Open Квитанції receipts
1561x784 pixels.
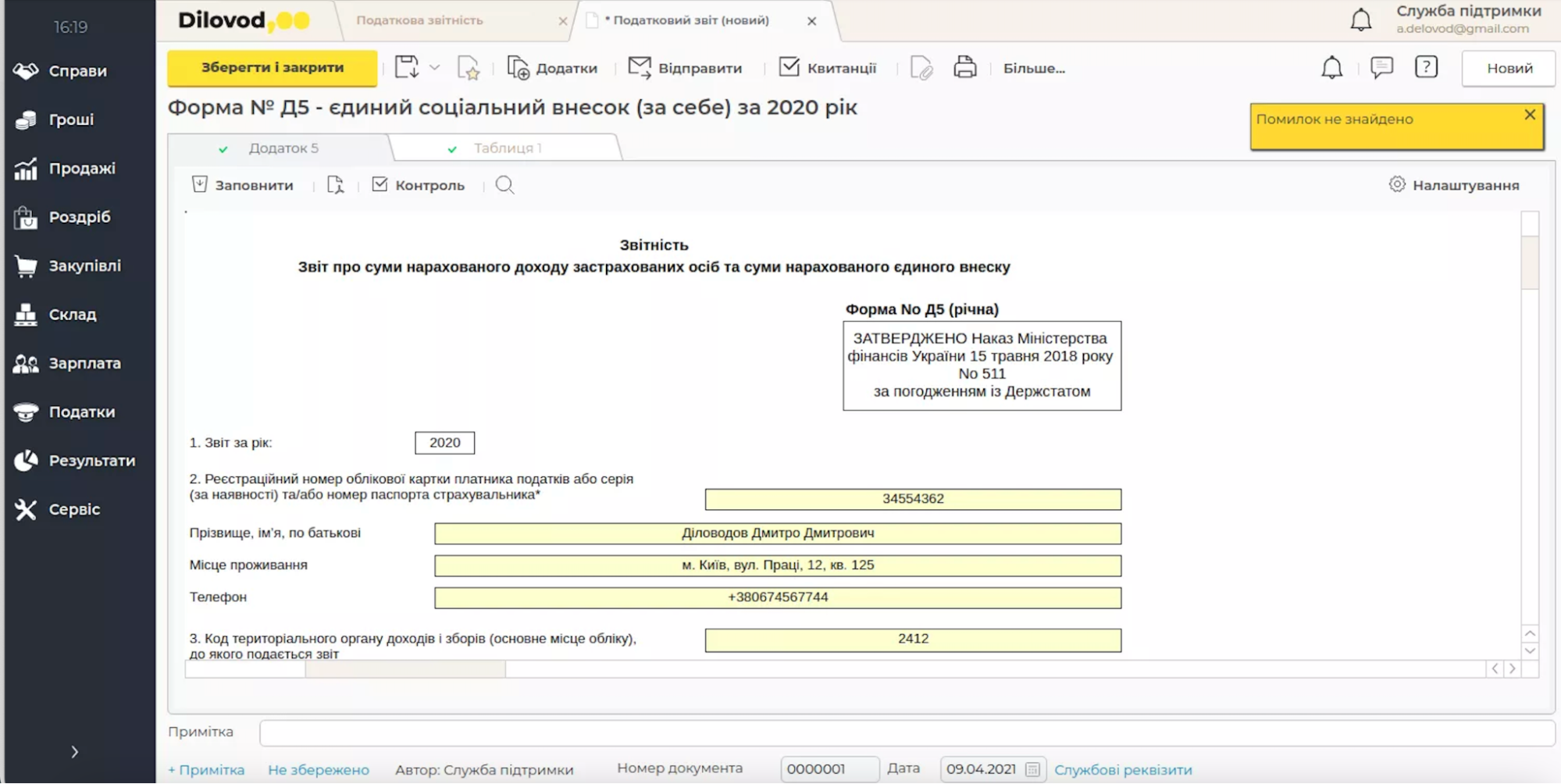tap(828, 68)
